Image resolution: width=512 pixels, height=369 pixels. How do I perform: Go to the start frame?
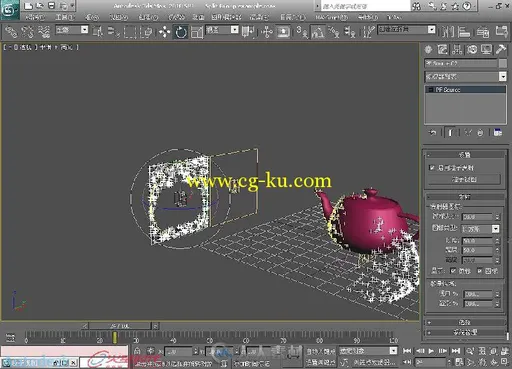tap(407, 351)
